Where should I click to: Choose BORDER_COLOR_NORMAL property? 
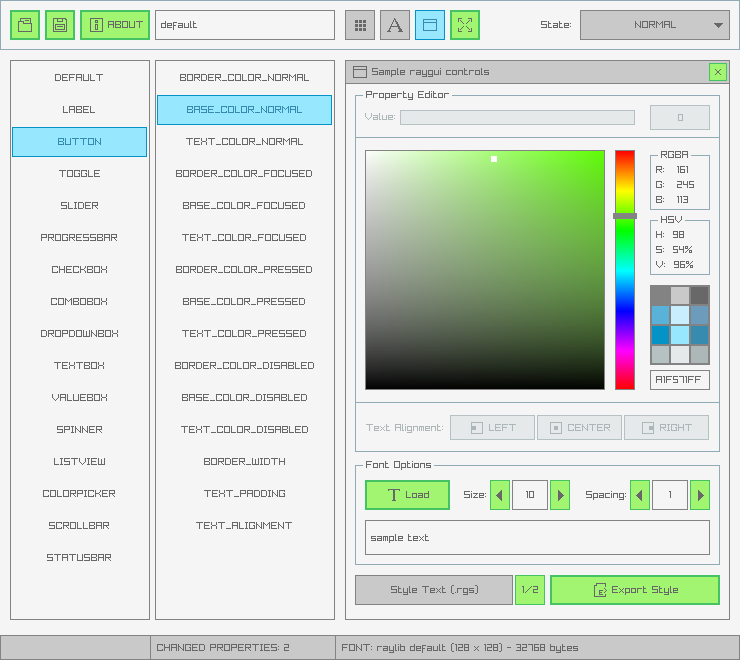click(x=244, y=77)
